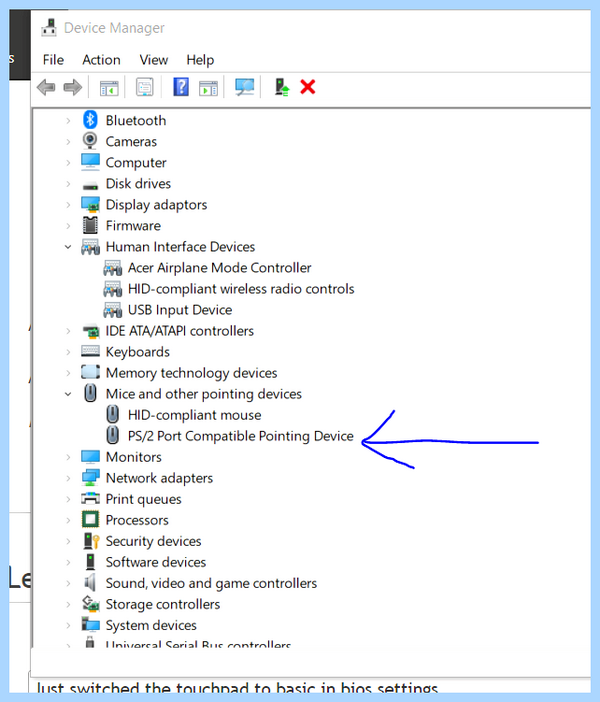Click the Device Manager title bar icon
This screenshot has height=702, width=600.
49,27
